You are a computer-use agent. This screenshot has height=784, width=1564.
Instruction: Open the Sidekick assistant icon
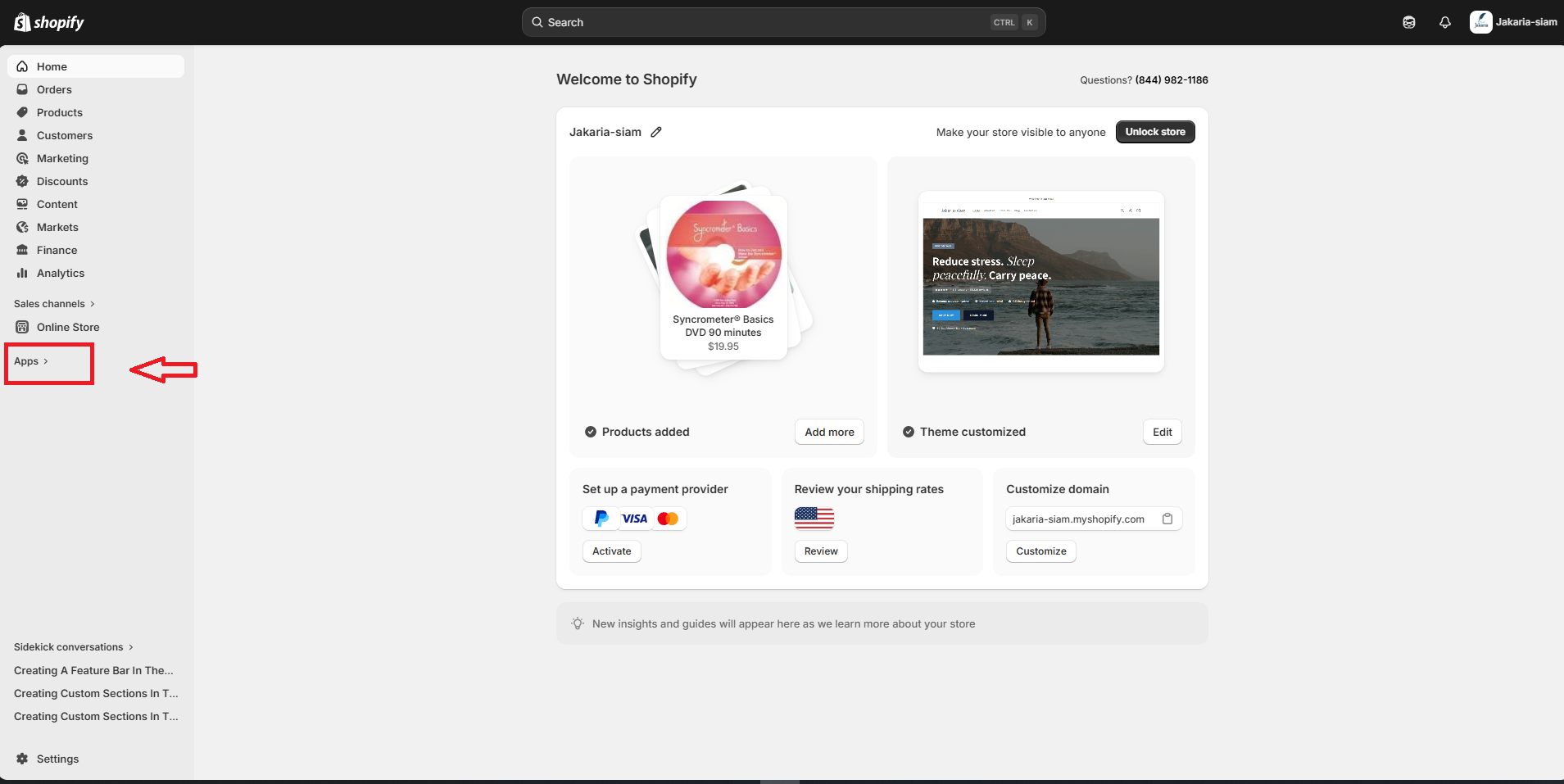click(1408, 22)
